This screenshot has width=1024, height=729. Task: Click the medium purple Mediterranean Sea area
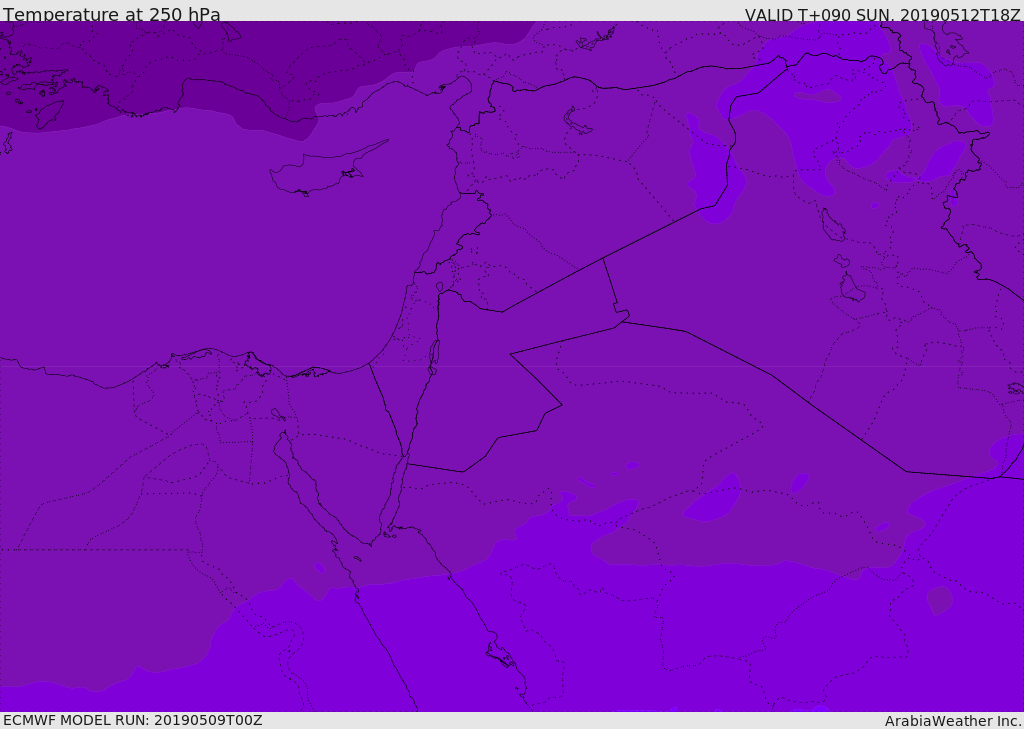[196, 248]
